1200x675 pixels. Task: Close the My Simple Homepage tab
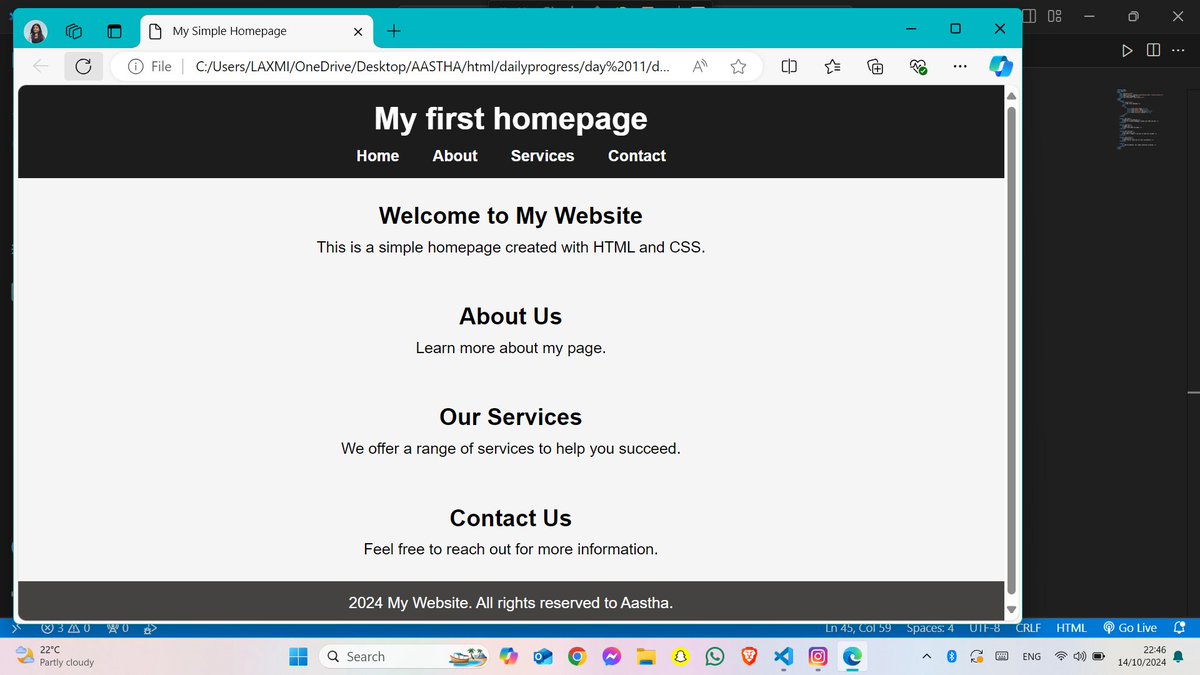point(358,31)
